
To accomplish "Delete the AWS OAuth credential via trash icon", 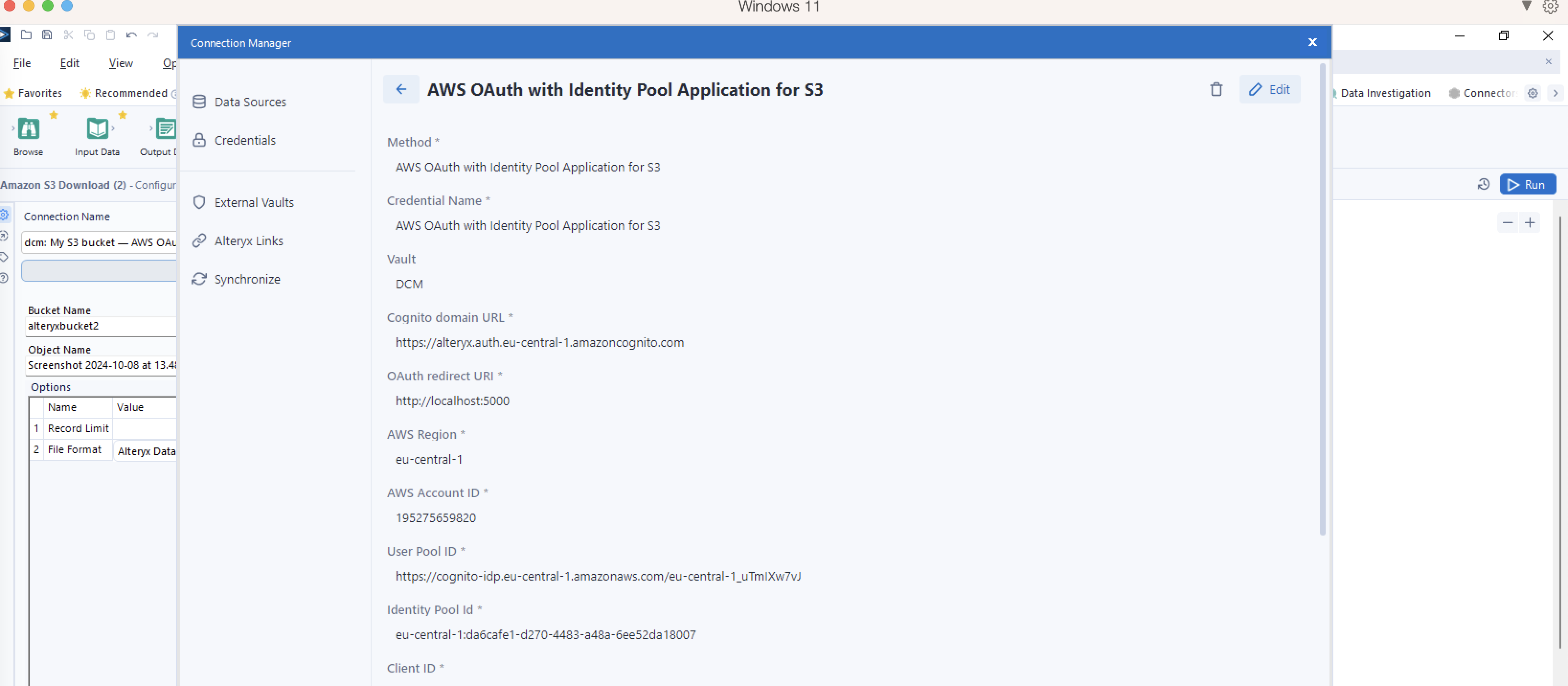I will click(1216, 89).
